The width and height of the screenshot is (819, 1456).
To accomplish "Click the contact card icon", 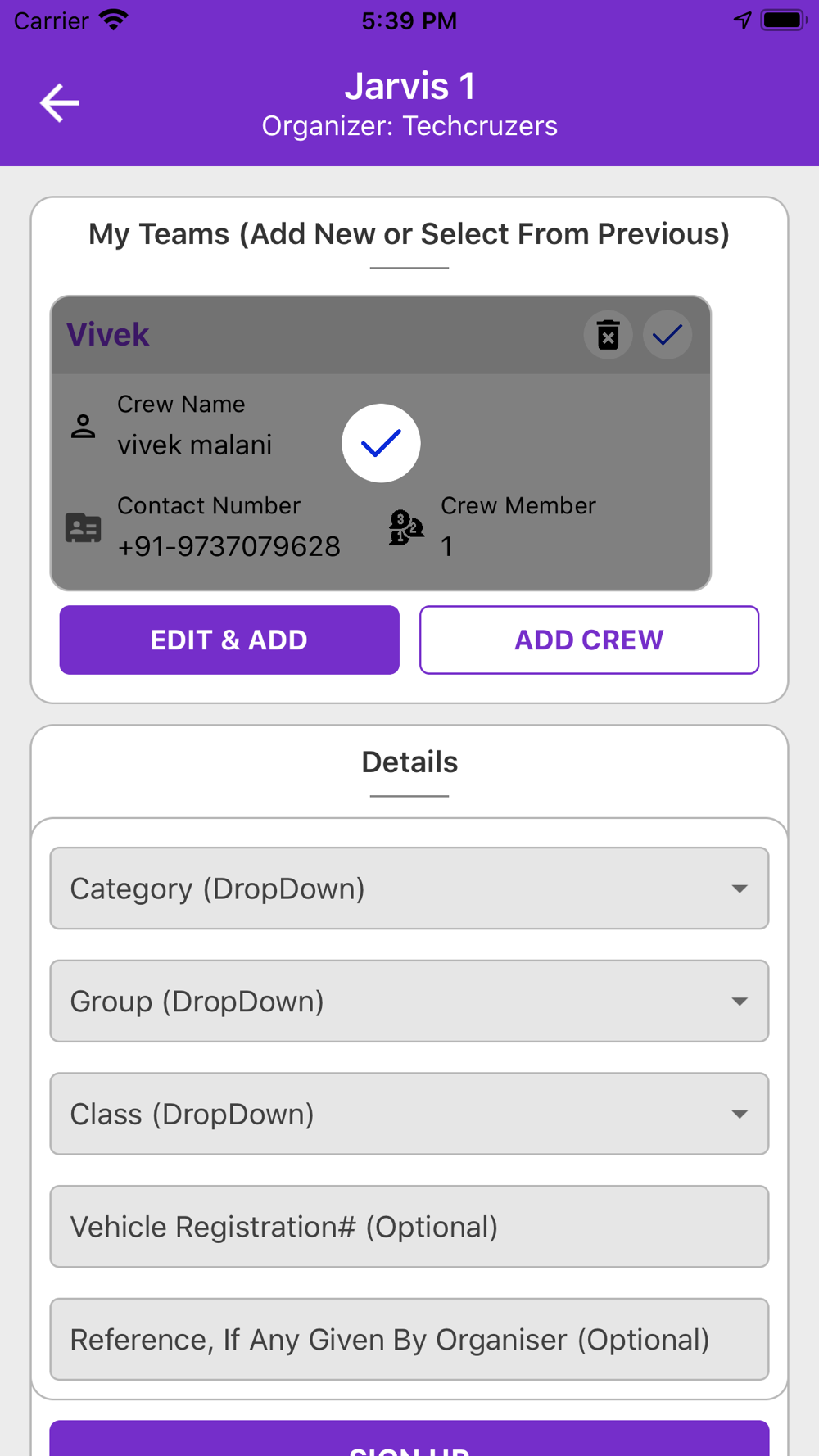I will click(x=83, y=528).
